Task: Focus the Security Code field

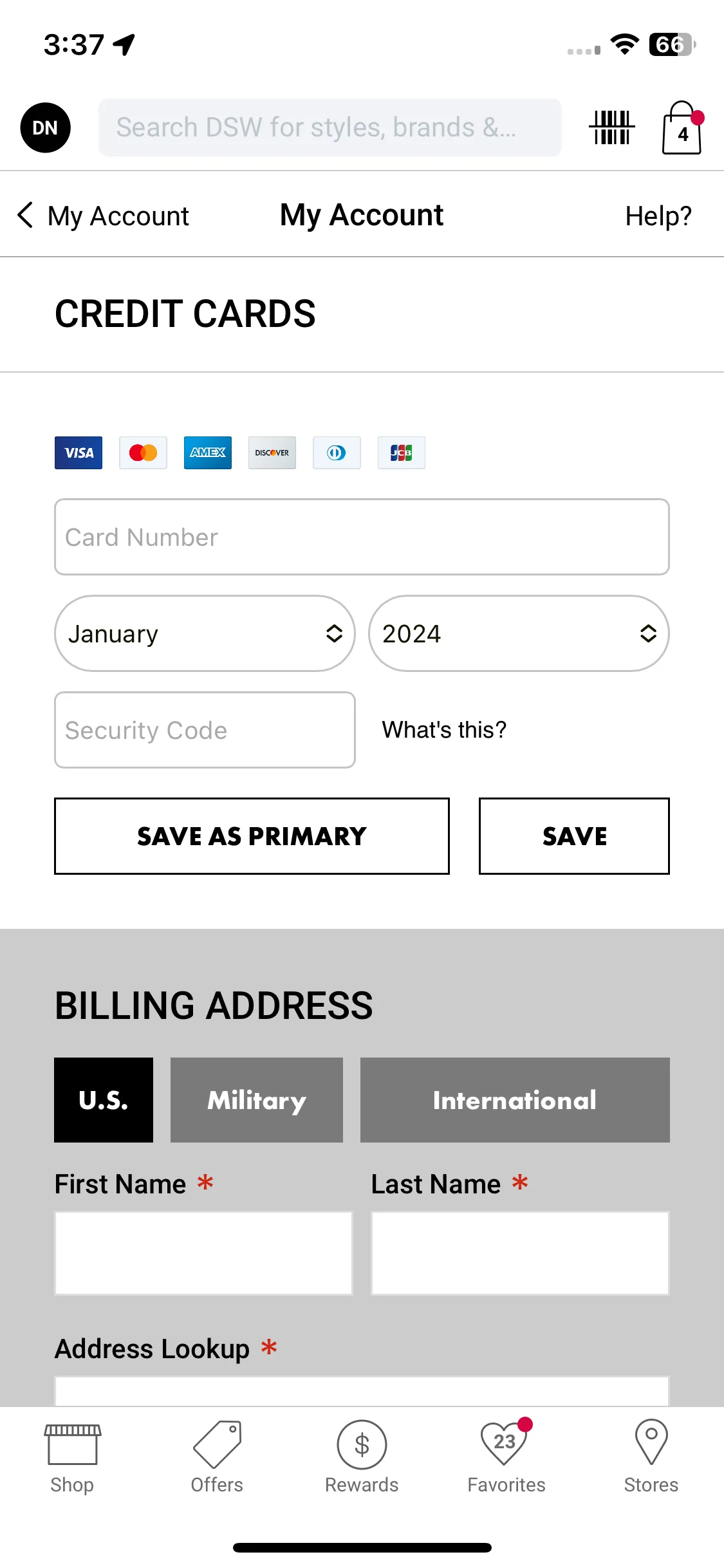Action: 205,730
